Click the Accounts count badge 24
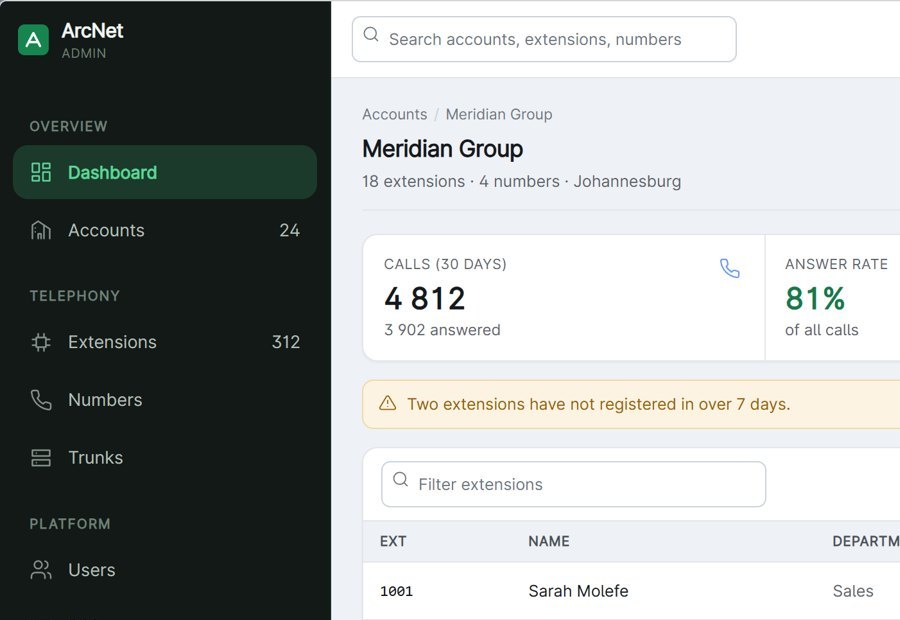Viewport: 900px width, 620px height. [x=290, y=230]
